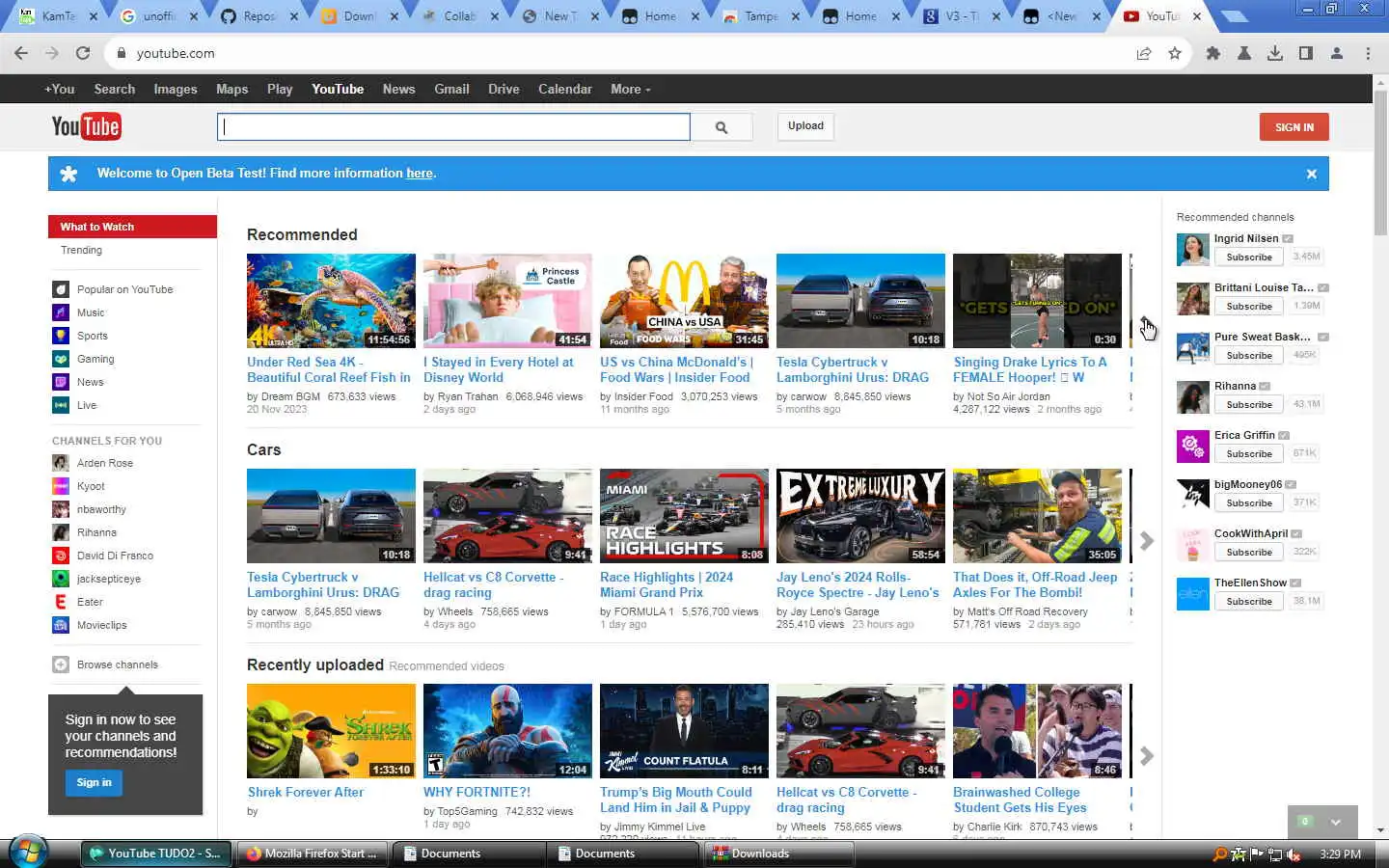Show next Recently uploaded videos arrow
This screenshot has width=1389, height=868.
(x=1147, y=756)
